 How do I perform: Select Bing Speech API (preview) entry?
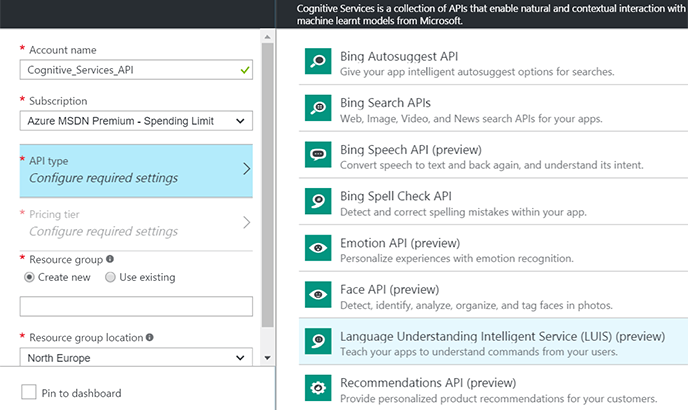[493, 155]
